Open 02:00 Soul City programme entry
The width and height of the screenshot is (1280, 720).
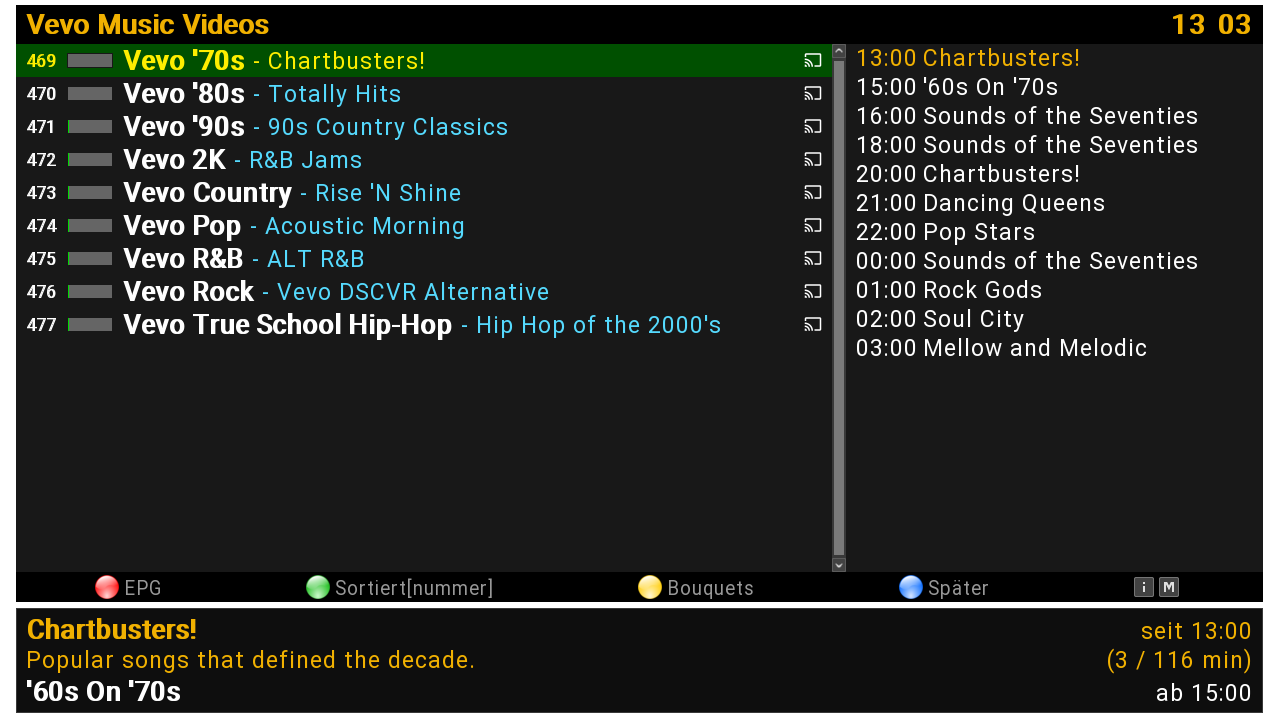coord(940,319)
